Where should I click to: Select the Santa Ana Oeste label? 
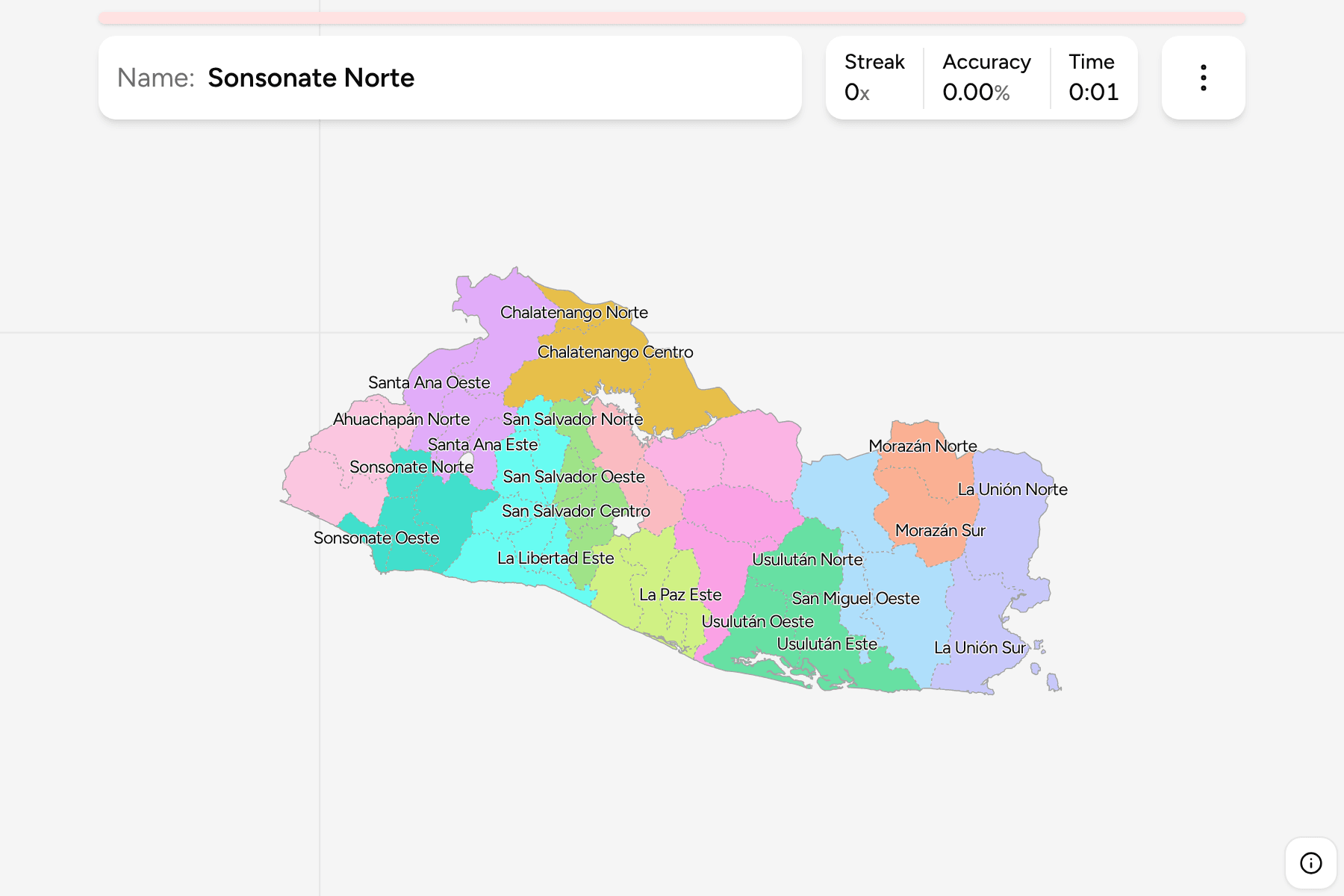click(429, 382)
